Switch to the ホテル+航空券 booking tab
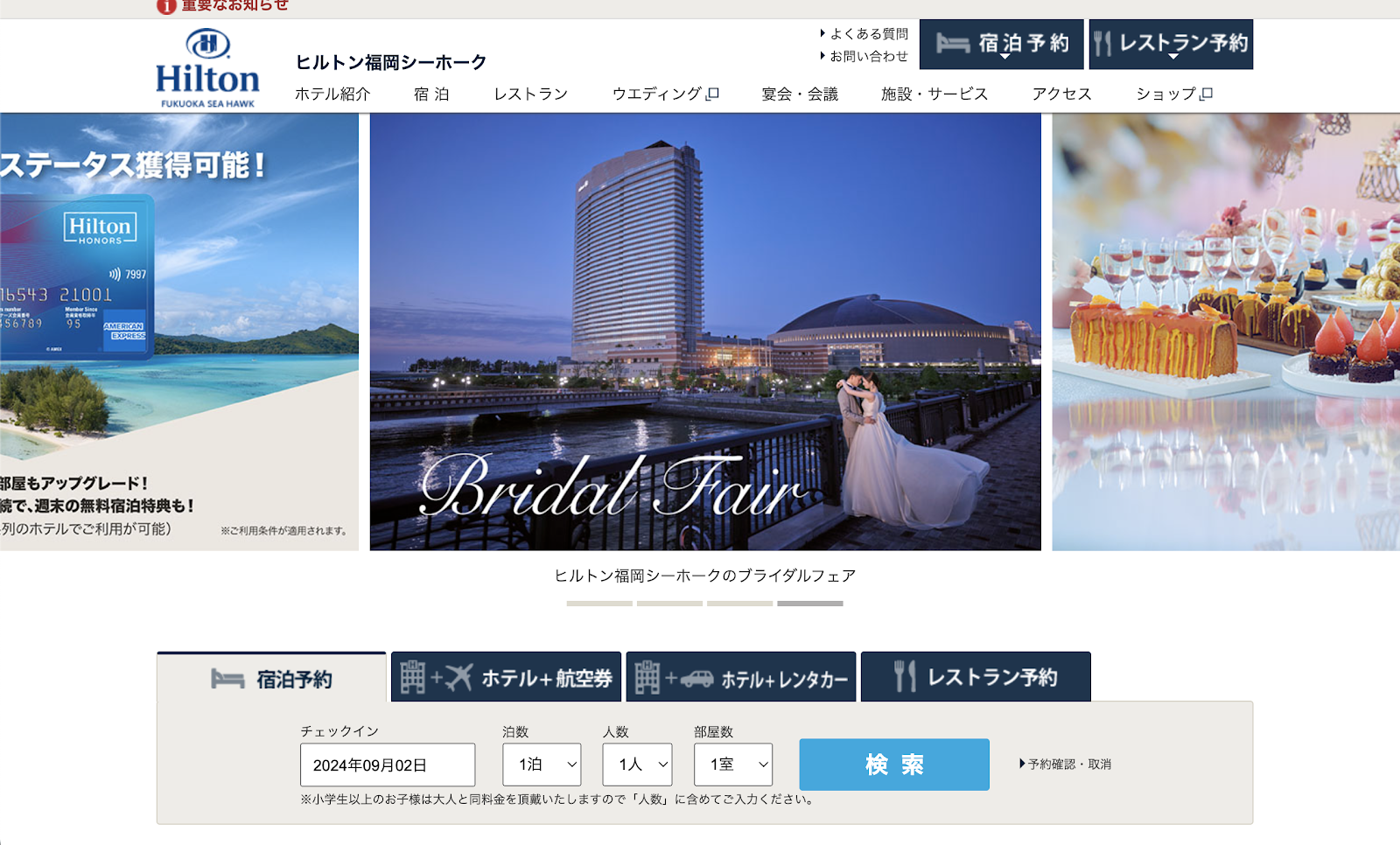This screenshot has height=845, width=1400. coord(506,676)
